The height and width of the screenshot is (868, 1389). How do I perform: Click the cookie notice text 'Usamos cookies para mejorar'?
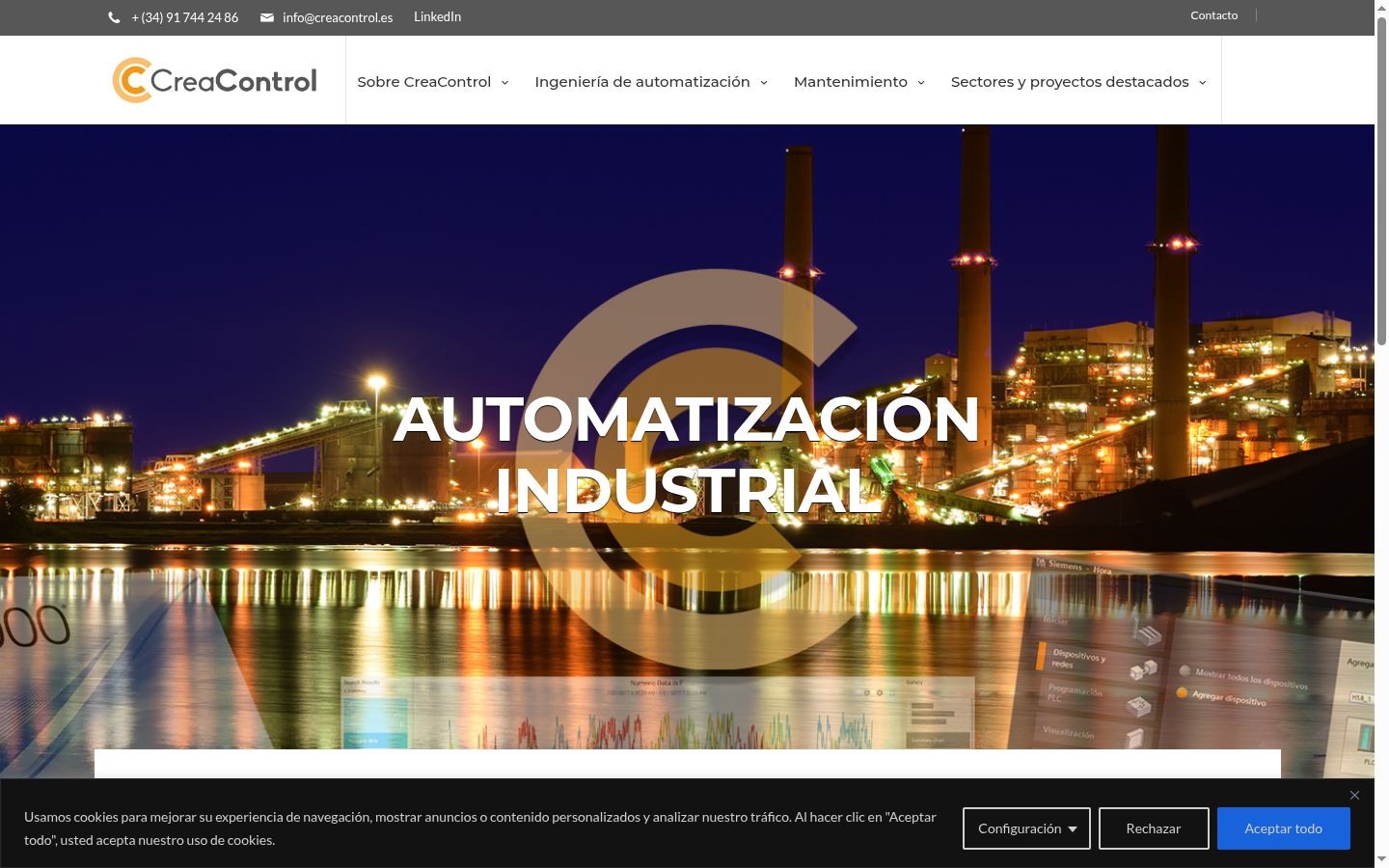pos(479,828)
